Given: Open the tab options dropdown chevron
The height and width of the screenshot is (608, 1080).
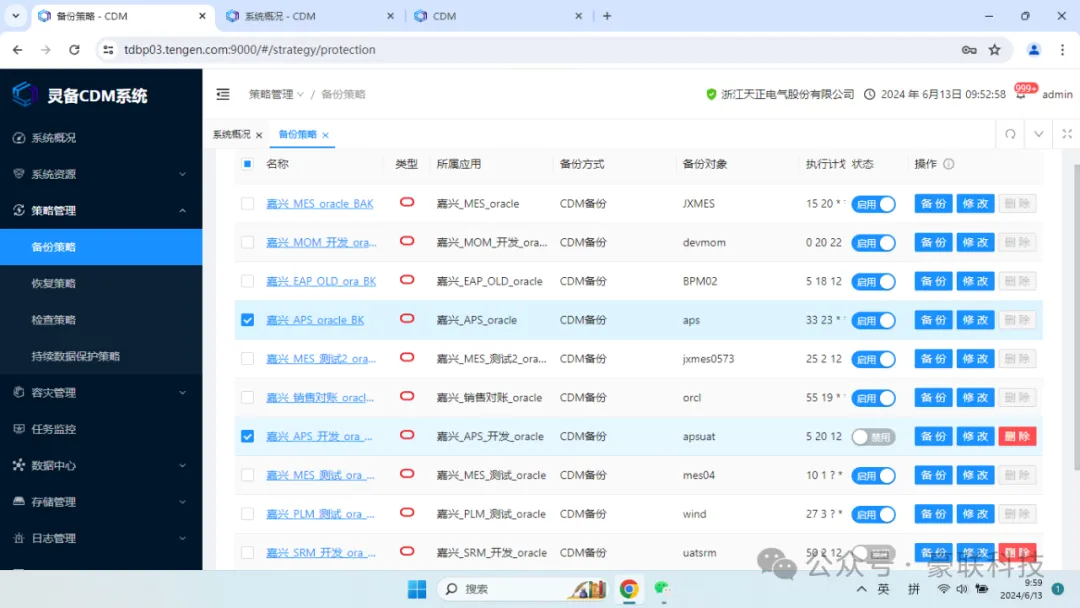Looking at the screenshot, I should (x=1038, y=134).
